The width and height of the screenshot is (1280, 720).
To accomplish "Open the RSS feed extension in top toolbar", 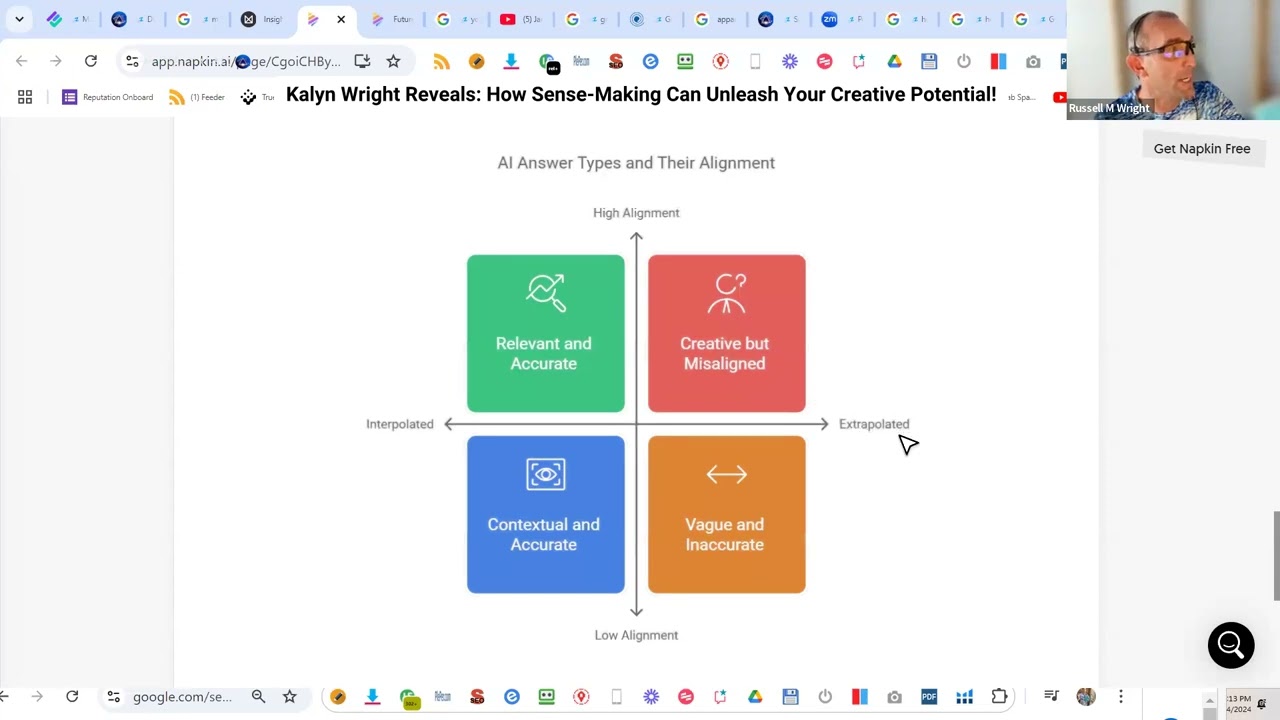I will 441,62.
